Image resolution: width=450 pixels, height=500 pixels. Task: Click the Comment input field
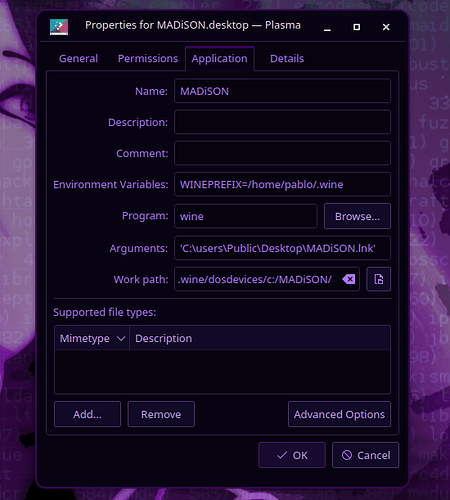282,153
